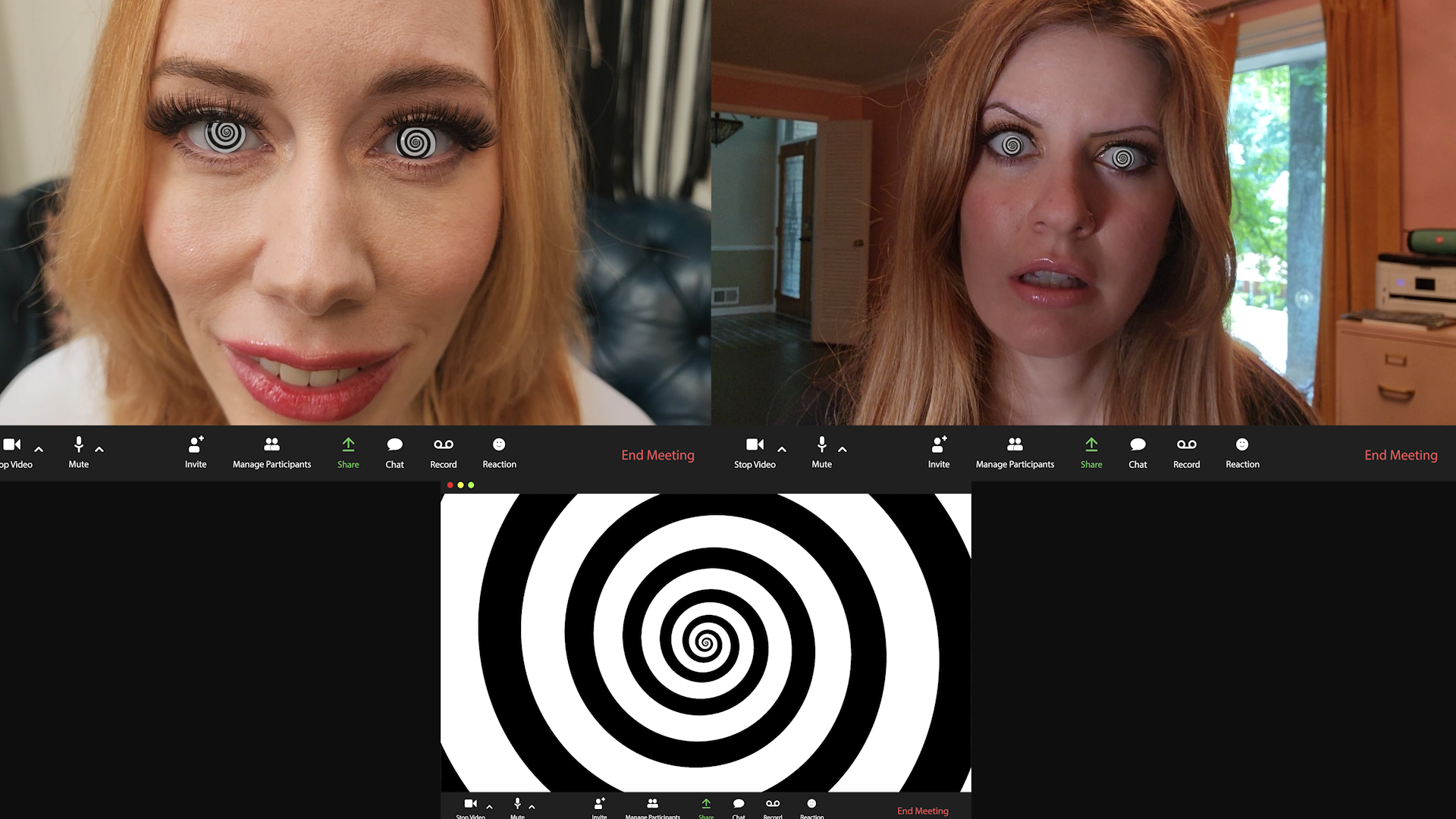1456x819 pixels.
Task: Click Invite icon in left woman's meeting toolbar
Action: (x=196, y=445)
